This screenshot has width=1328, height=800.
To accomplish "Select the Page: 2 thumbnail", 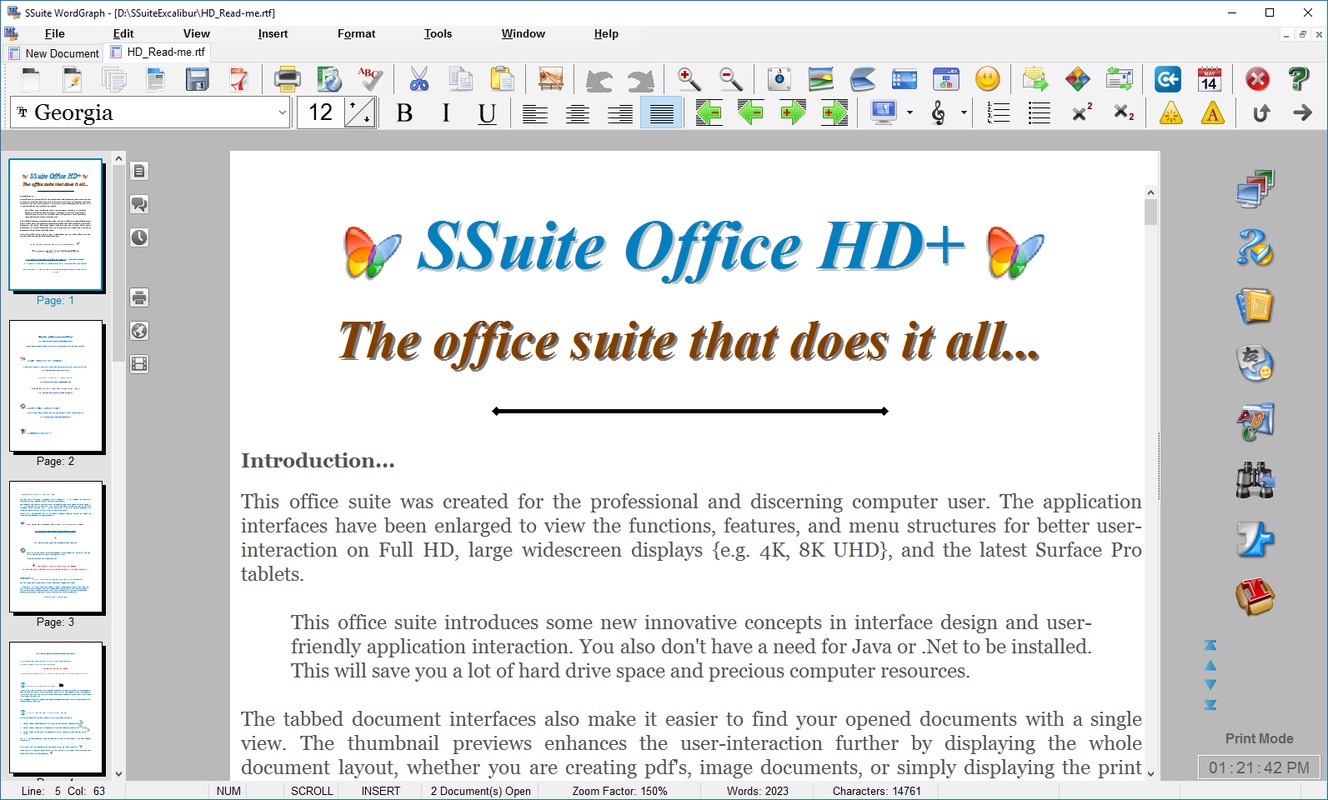I will [x=56, y=386].
